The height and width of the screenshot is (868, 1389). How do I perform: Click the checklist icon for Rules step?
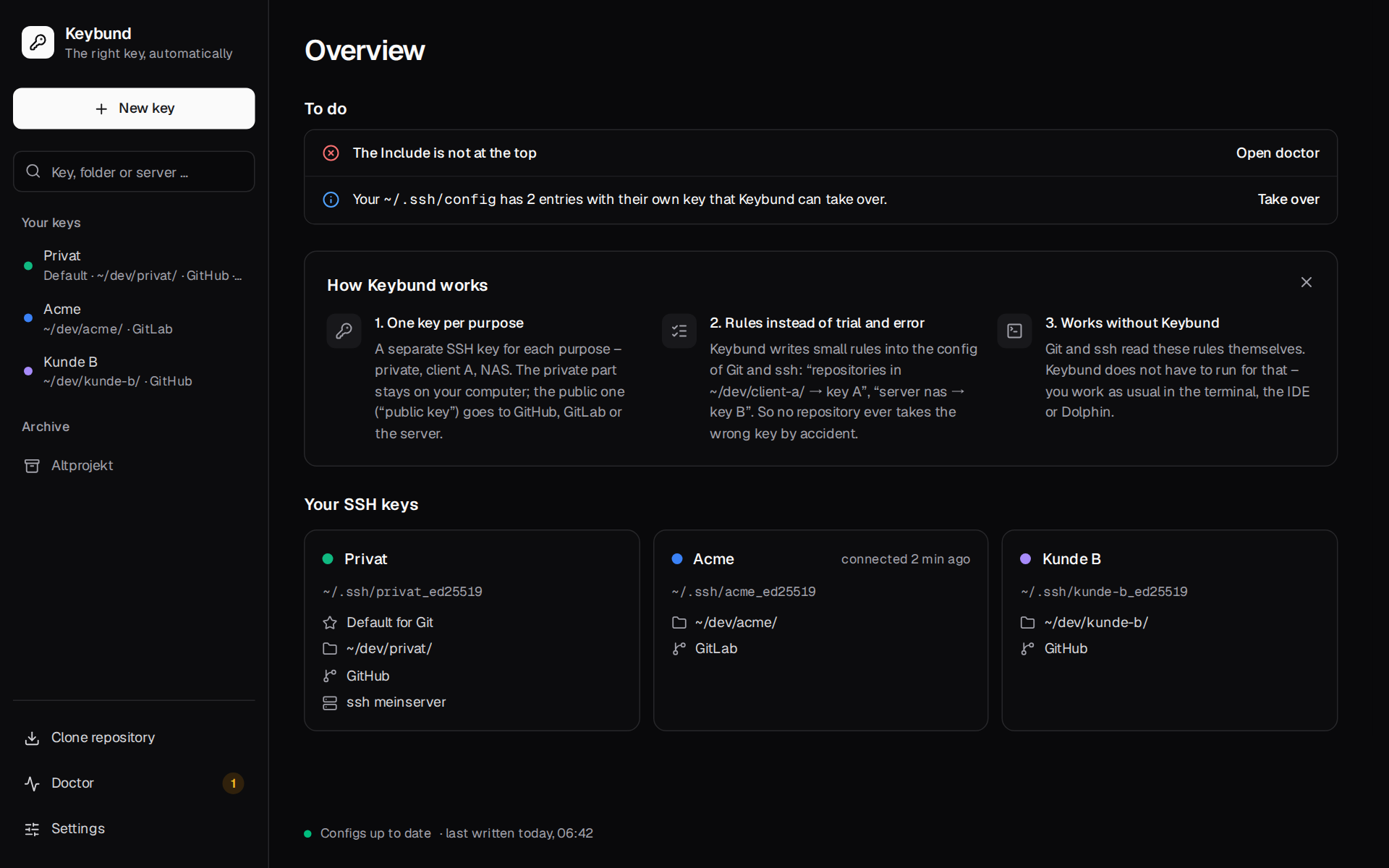[x=679, y=331]
